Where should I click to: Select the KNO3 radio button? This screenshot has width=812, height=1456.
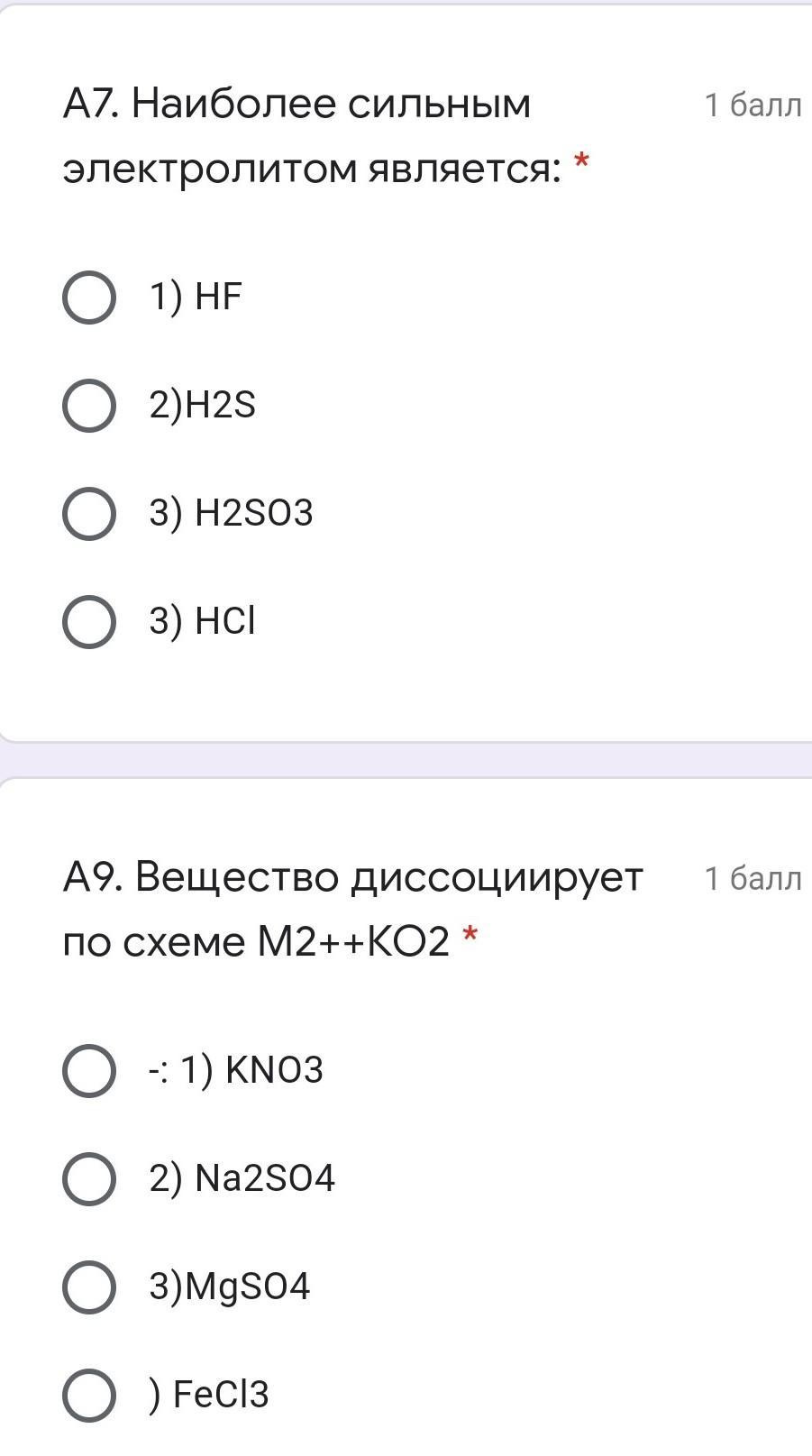[89, 1070]
